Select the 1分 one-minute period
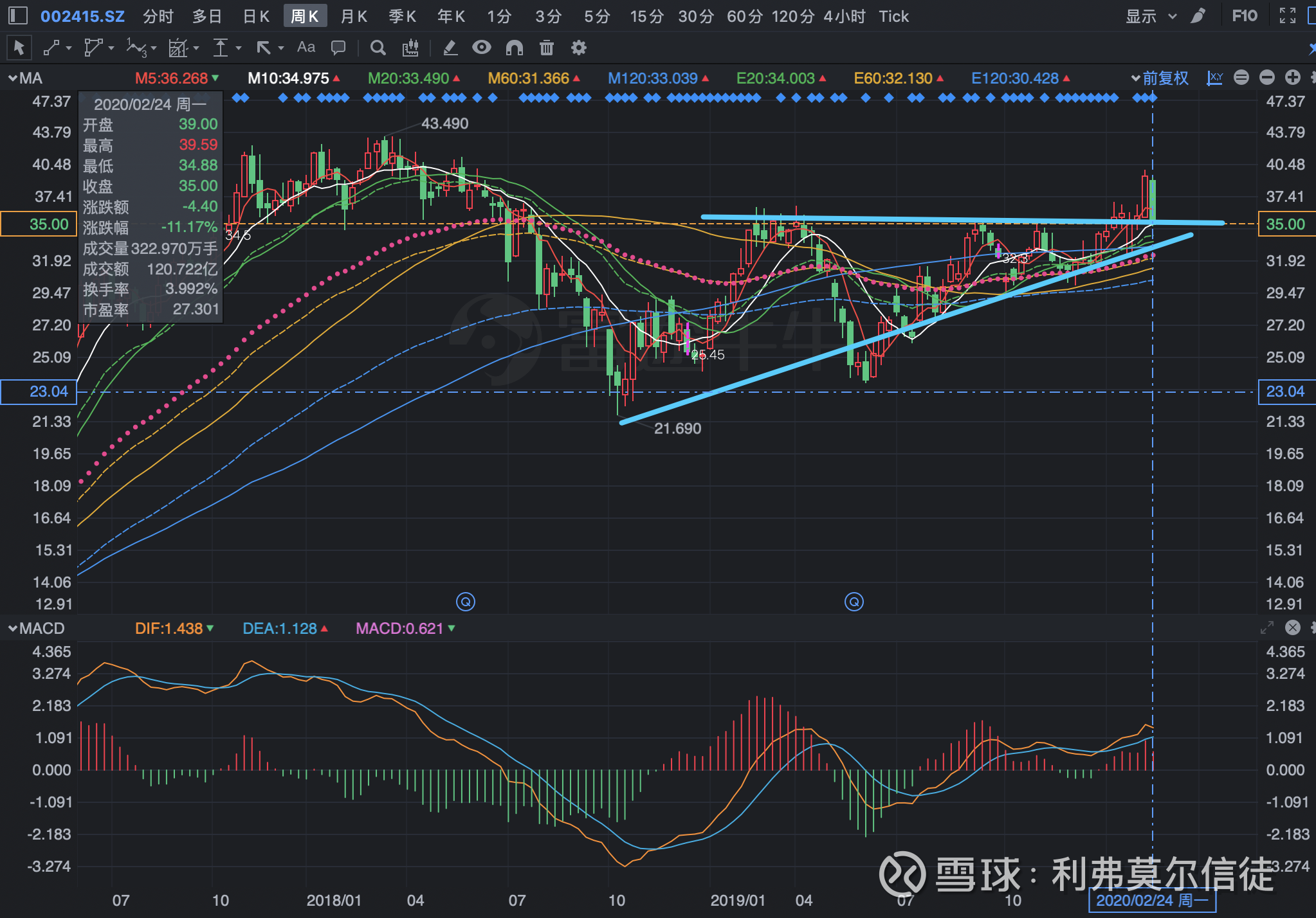Image resolution: width=1316 pixels, height=918 pixels. pyautogui.click(x=499, y=16)
